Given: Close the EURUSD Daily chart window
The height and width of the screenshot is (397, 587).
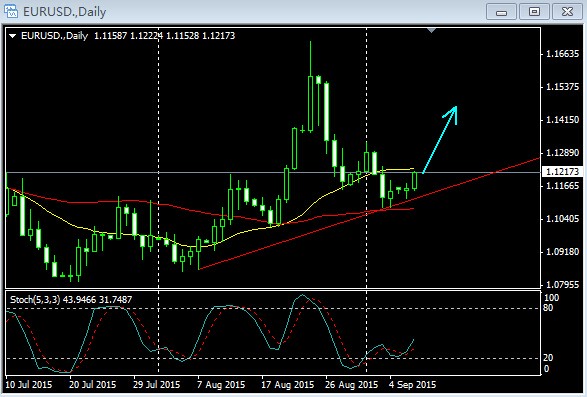Looking at the screenshot, I should [567, 12].
